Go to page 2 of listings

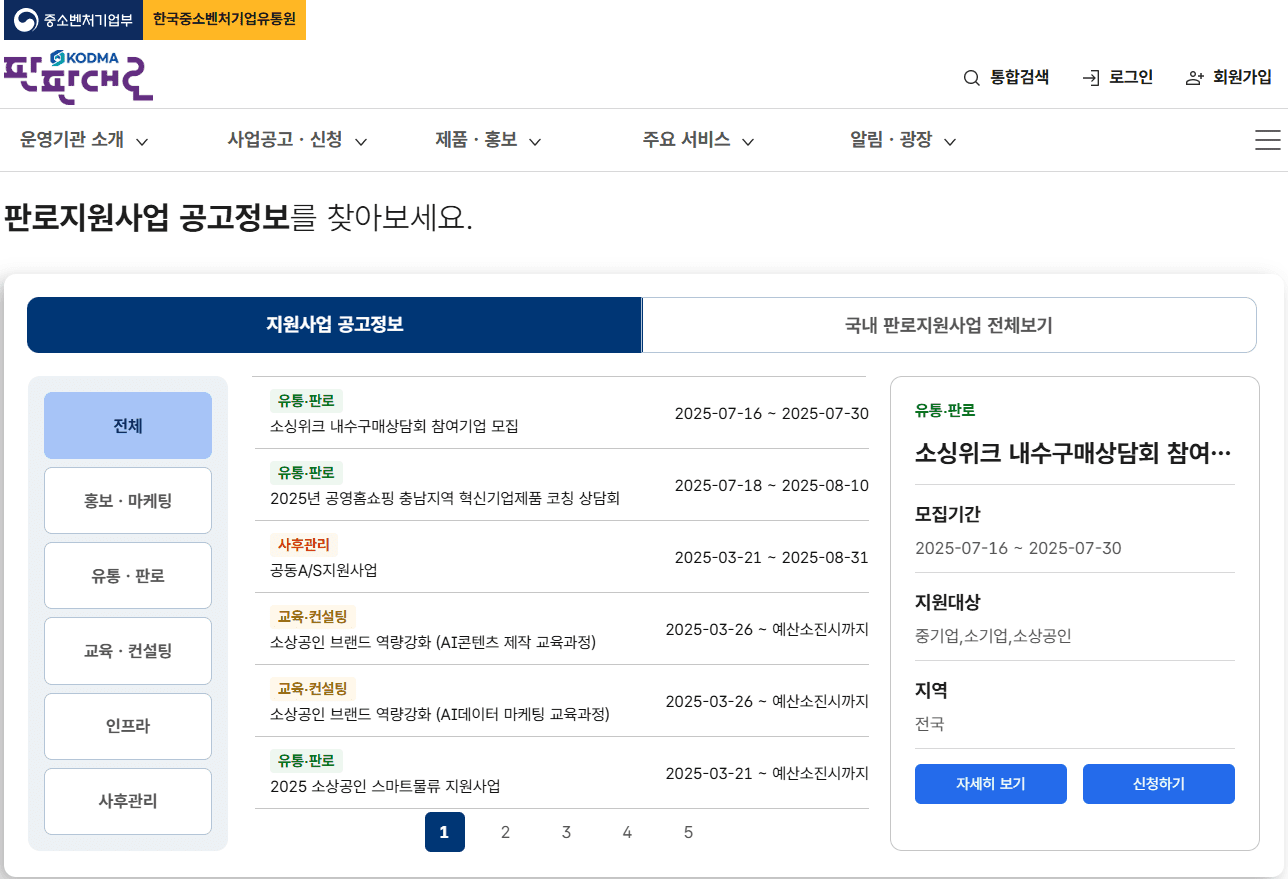tap(506, 832)
